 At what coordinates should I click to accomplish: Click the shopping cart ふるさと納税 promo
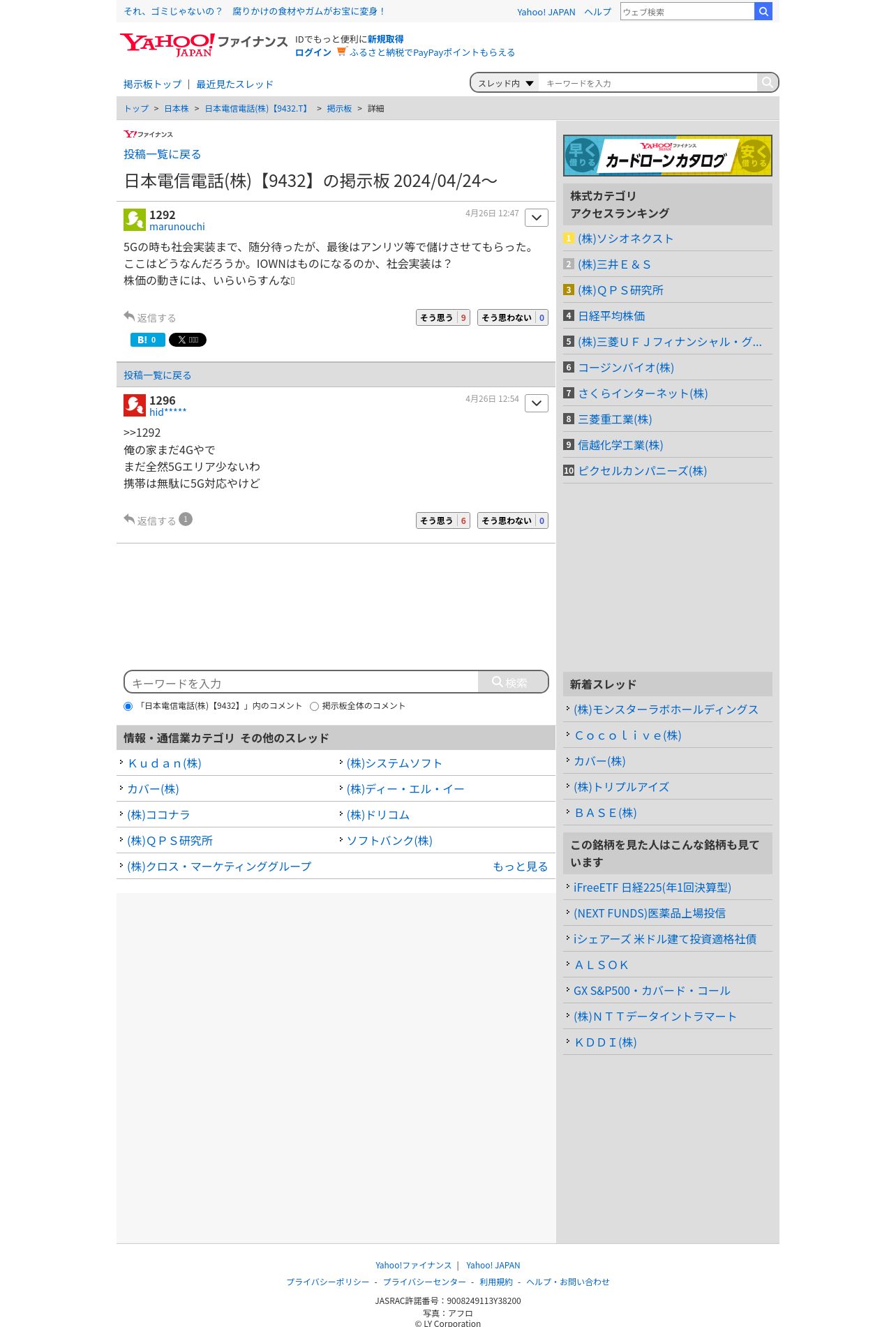(426, 52)
